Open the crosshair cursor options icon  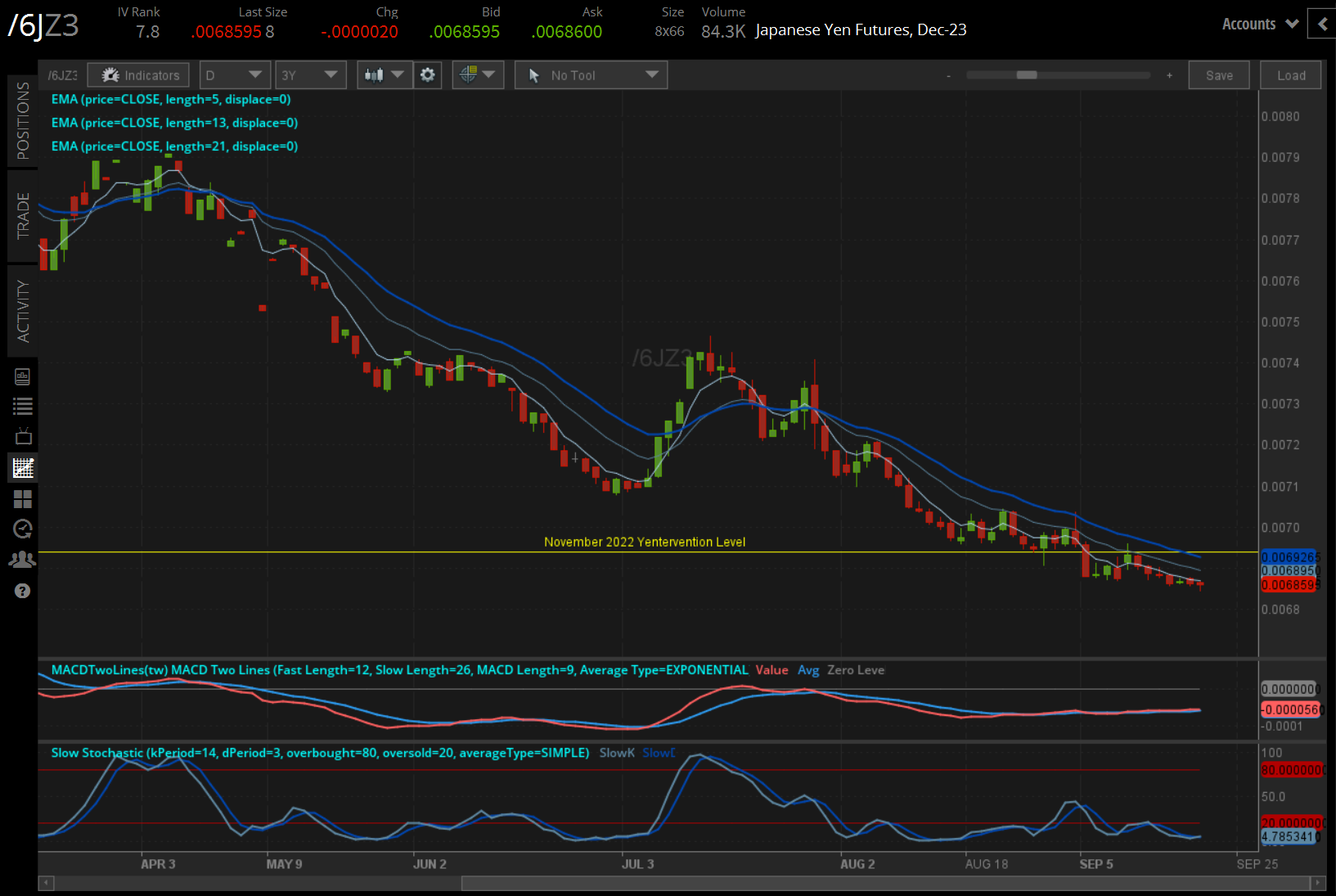tap(469, 75)
